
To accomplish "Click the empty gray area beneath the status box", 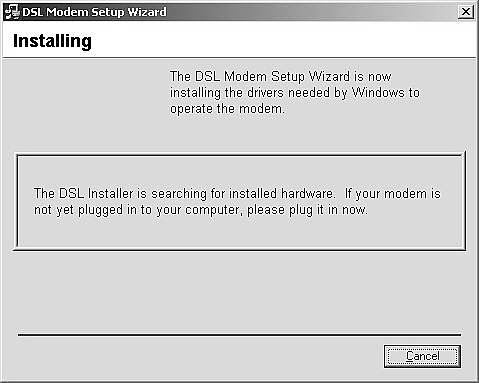I will pyautogui.click(x=240, y=292).
